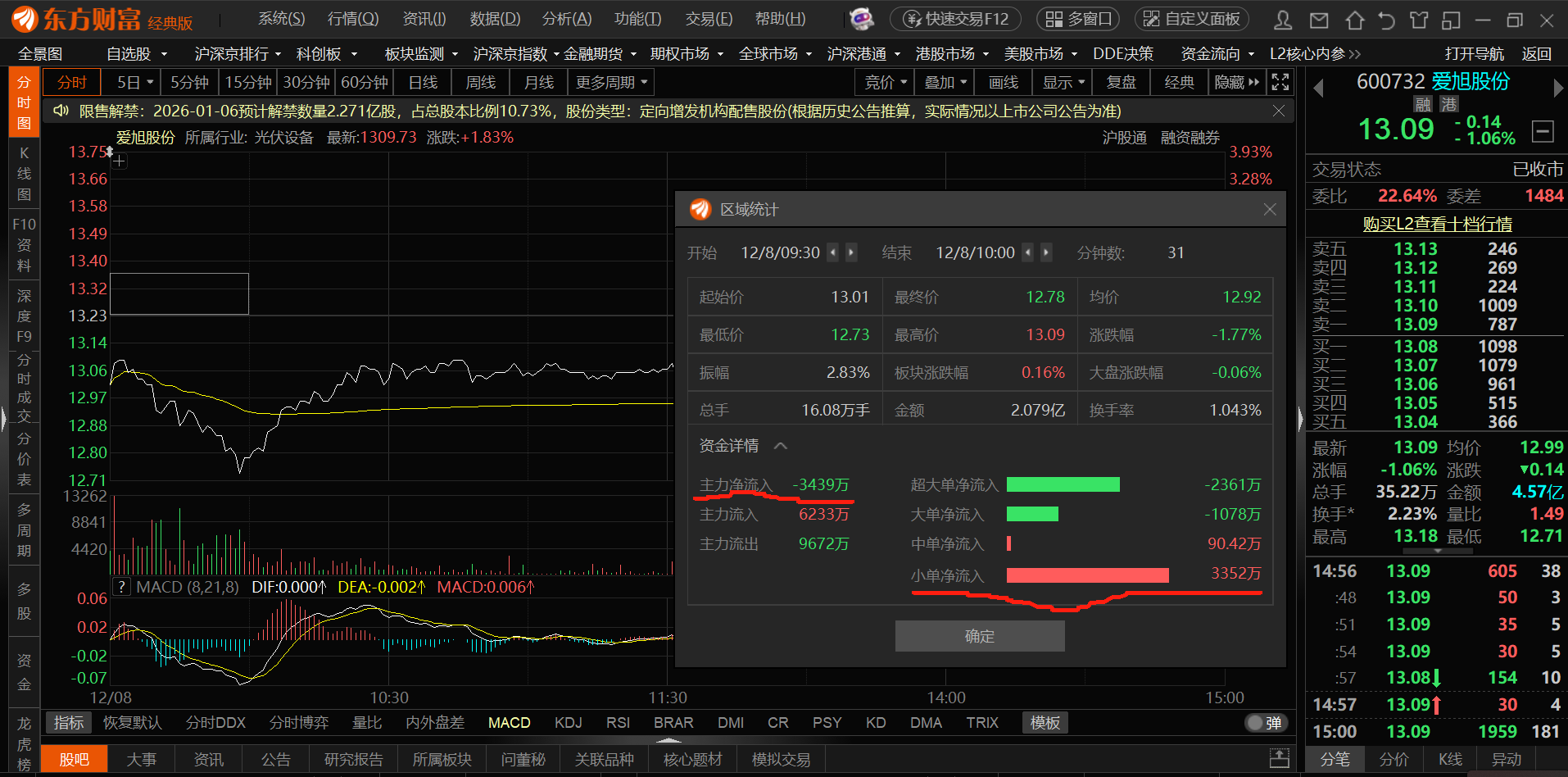Open the 竞价 dropdown
The image size is (1568, 777).
point(886,83)
